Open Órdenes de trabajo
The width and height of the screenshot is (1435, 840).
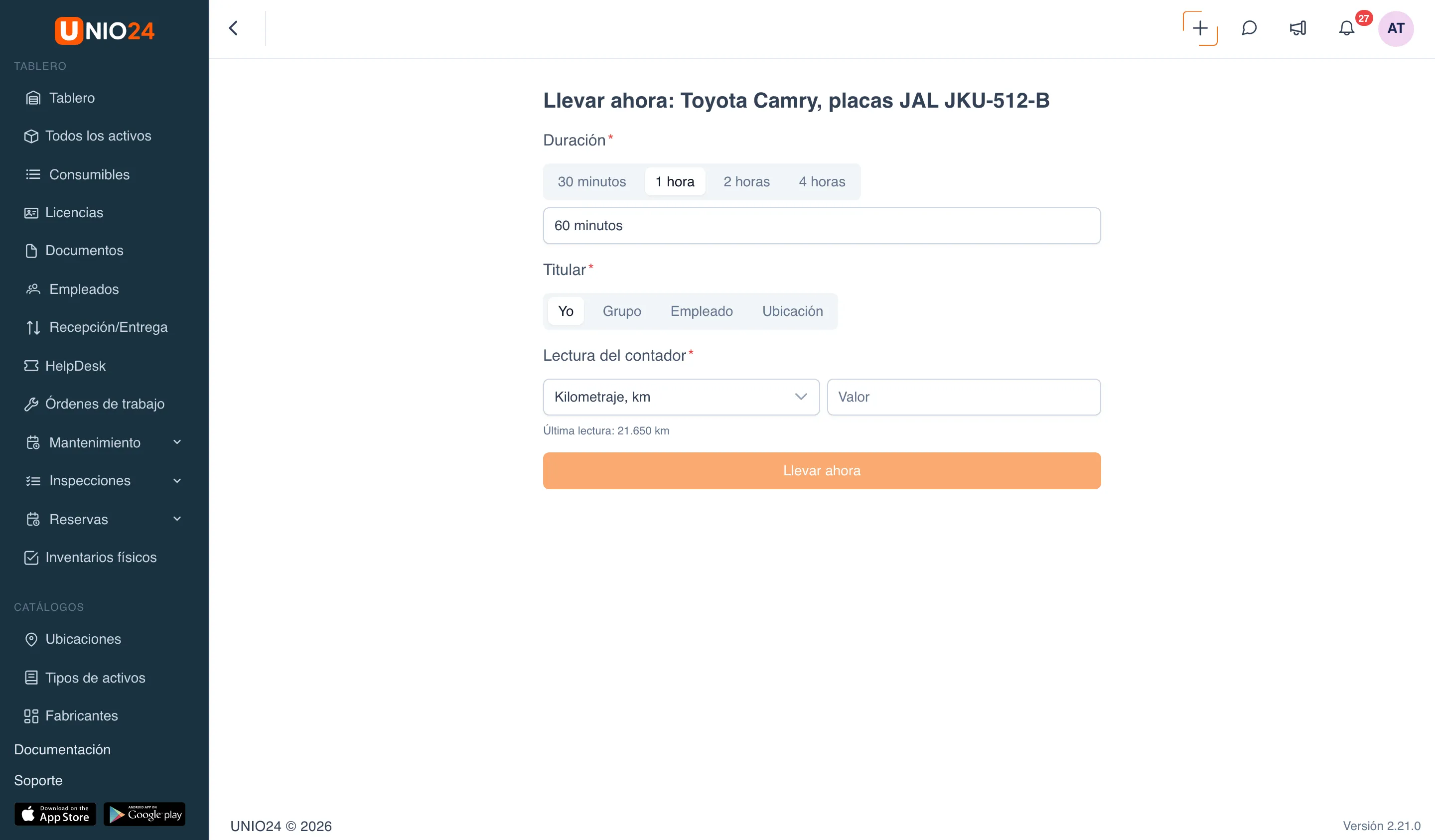(x=94, y=404)
